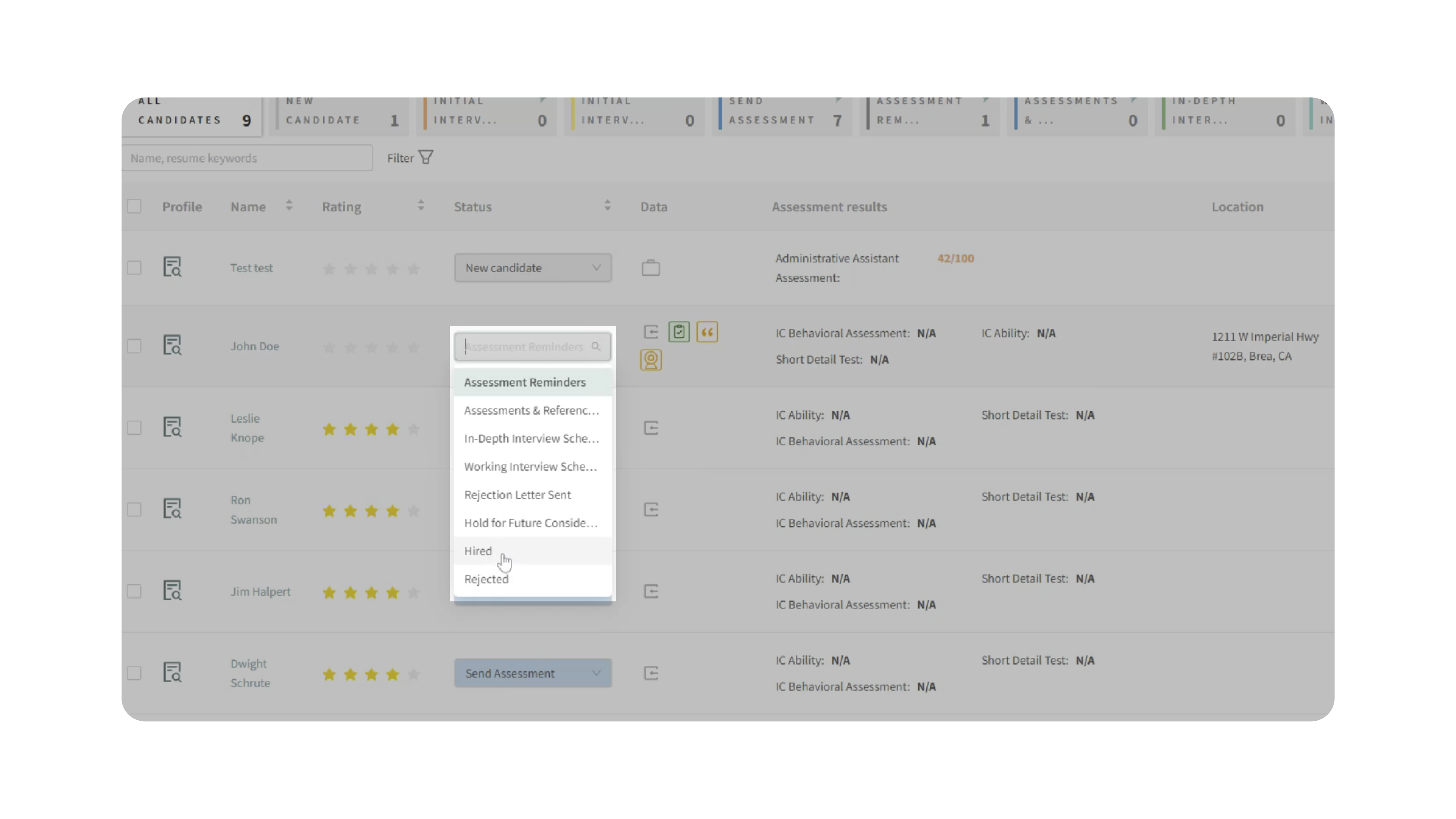This screenshot has width=1456, height=819.
Task: Open Dwight Schrute's Send Assessment dropdown
Action: [532, 673]
